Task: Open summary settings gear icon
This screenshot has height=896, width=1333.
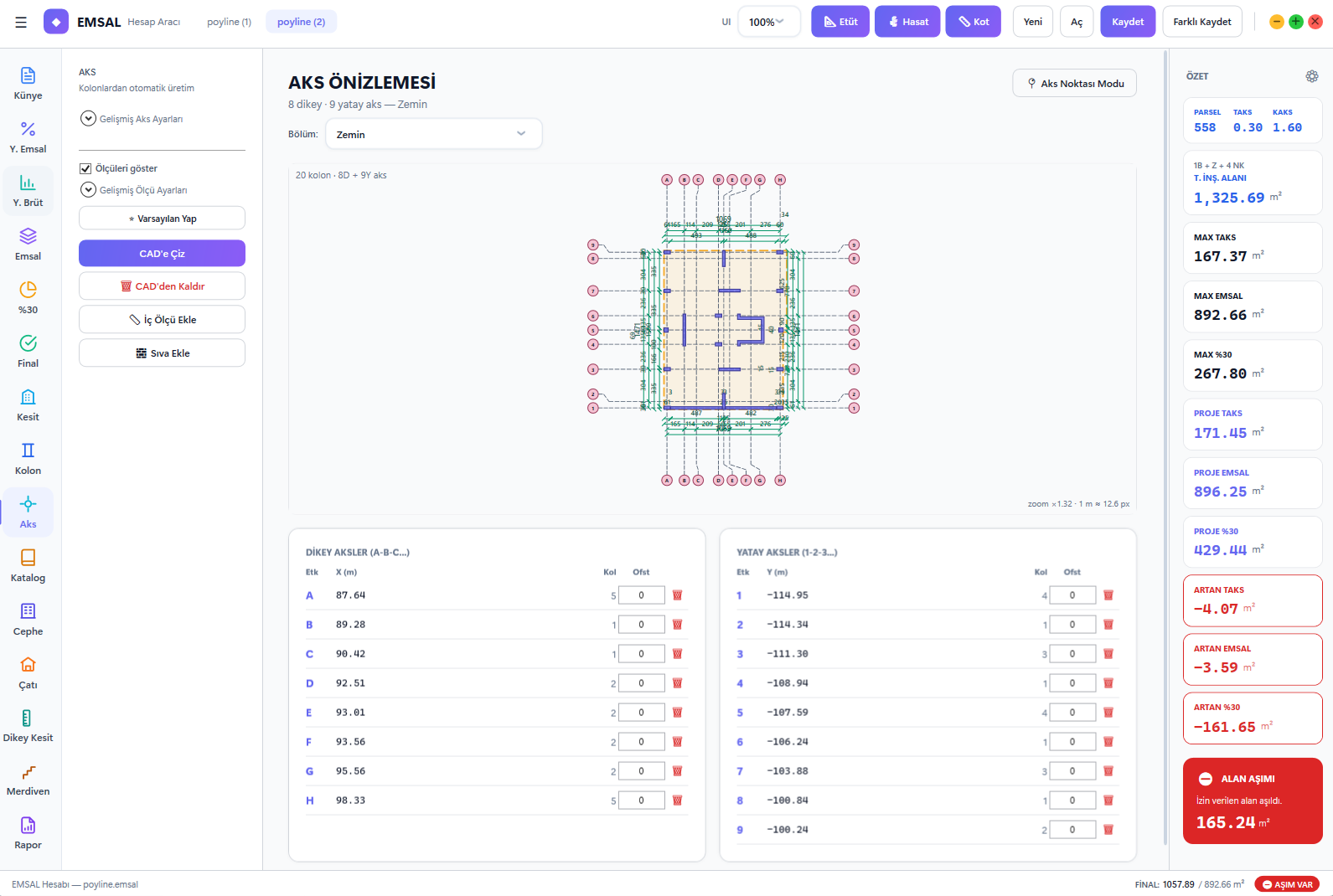Action: click(x=1312, y=76)
